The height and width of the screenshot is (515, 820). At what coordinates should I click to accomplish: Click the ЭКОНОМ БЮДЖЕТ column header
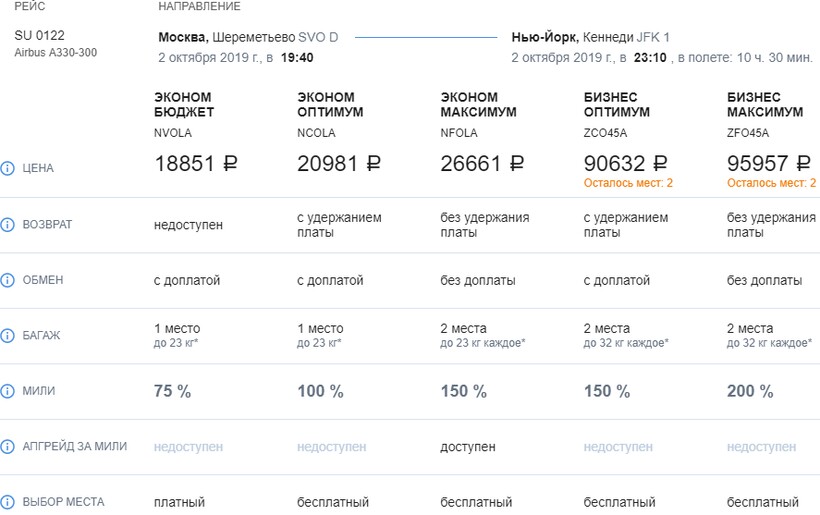pyautogui.click(x=183, y=105)
